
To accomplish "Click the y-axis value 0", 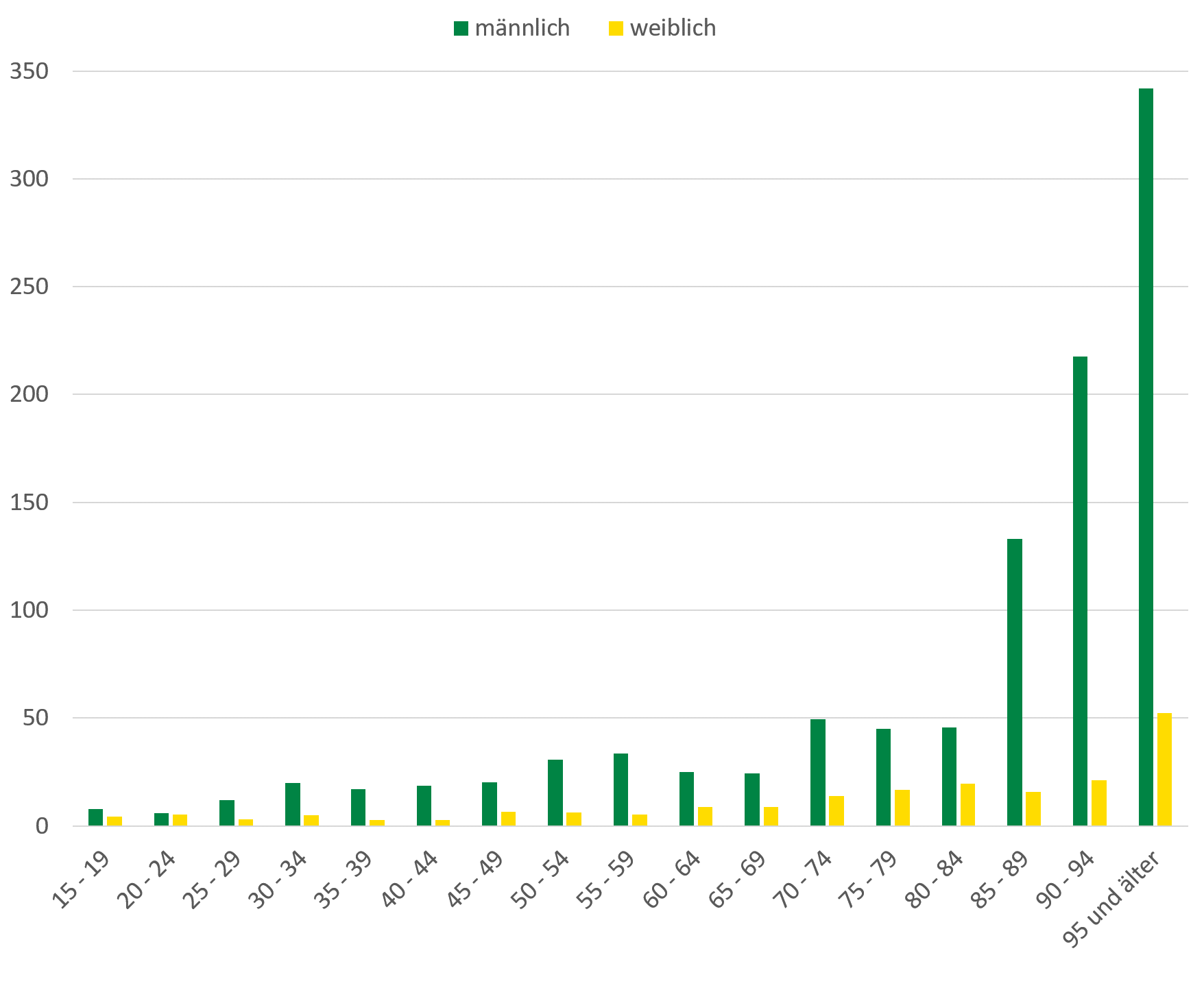I will point(43,826).
